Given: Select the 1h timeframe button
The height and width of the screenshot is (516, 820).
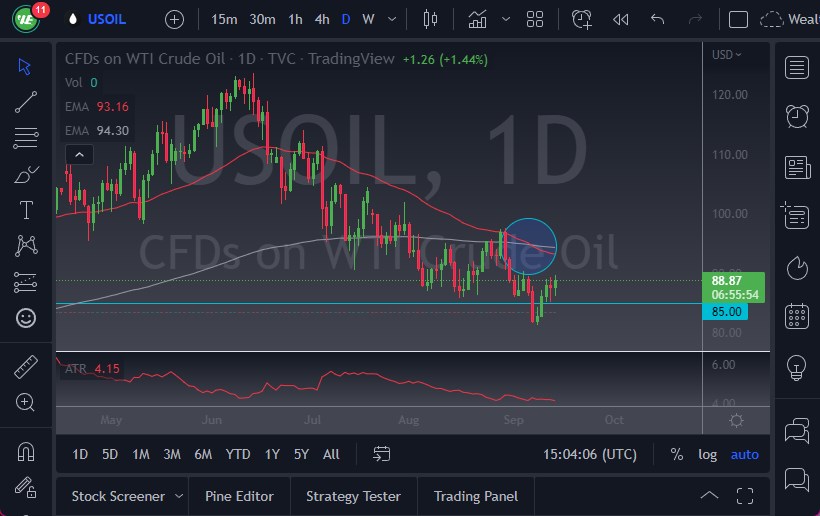Looking at the screenshot, I should 295,19.
